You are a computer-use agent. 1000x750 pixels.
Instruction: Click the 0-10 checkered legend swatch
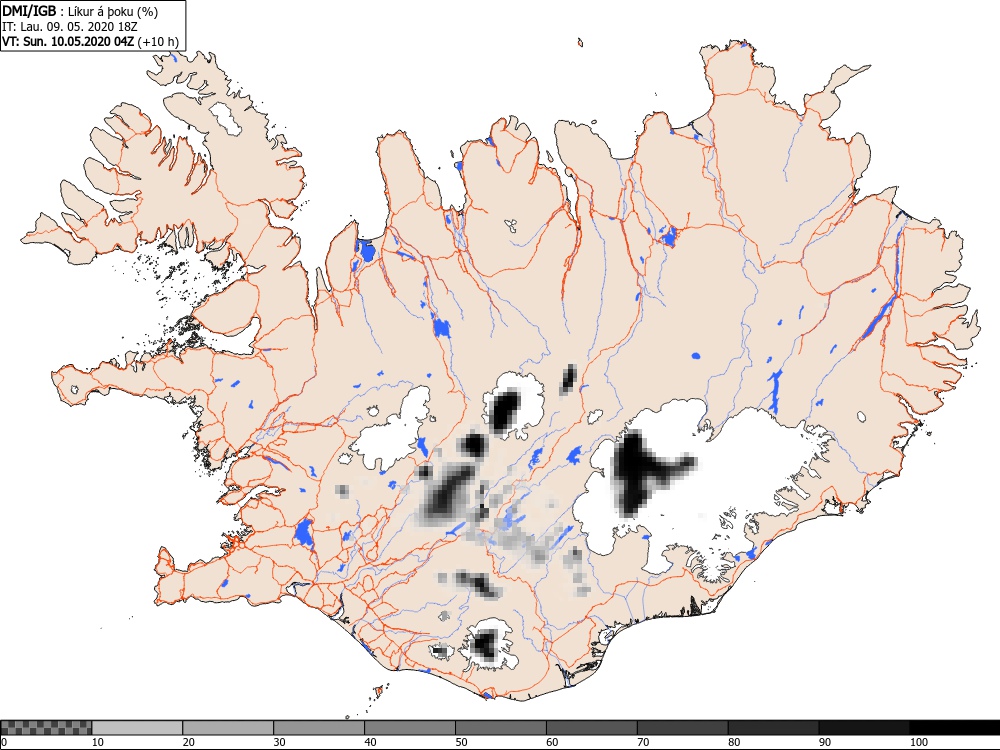point(47,728)
